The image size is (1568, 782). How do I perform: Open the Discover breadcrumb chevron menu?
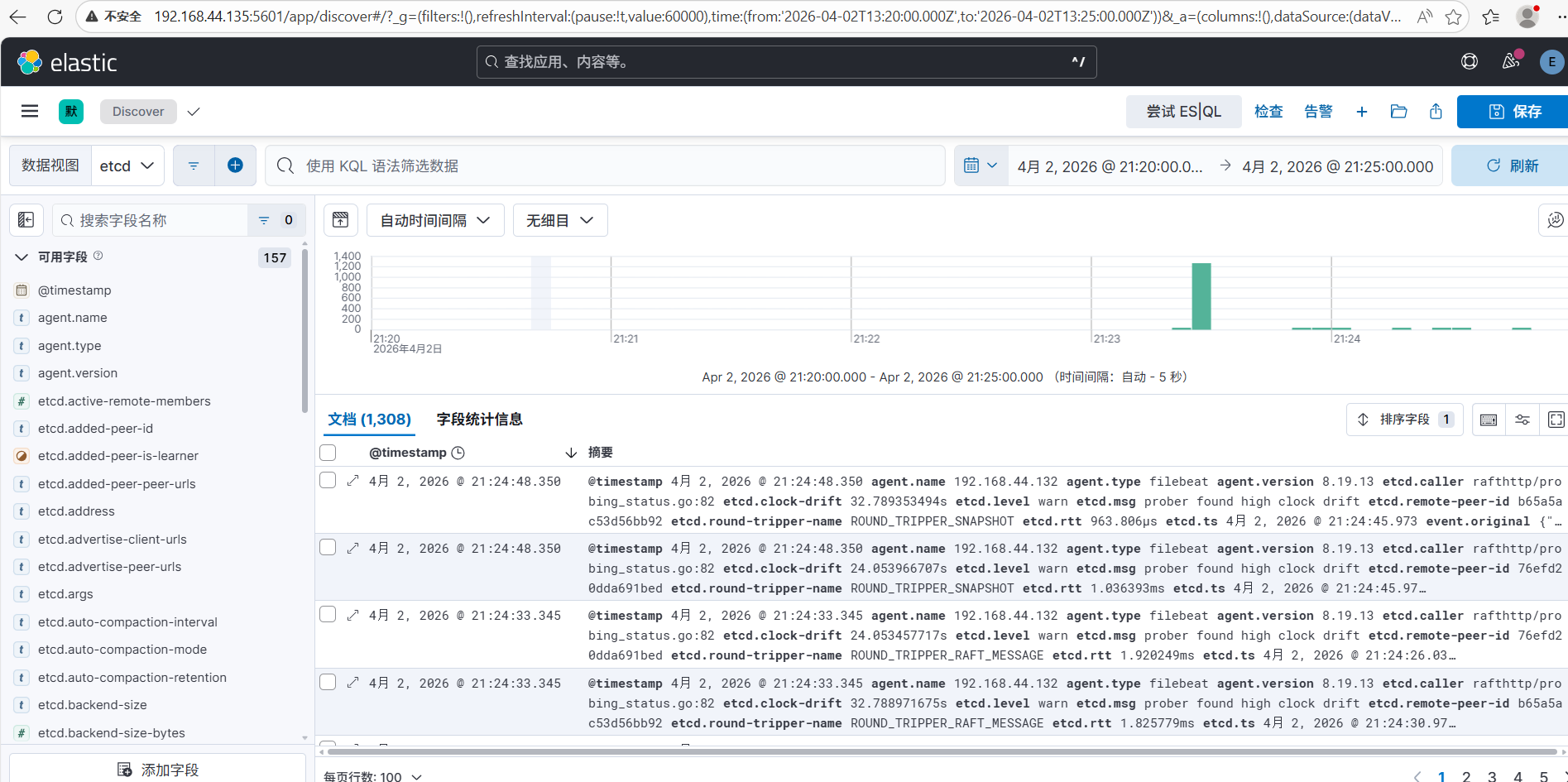(x=194, y=112)
